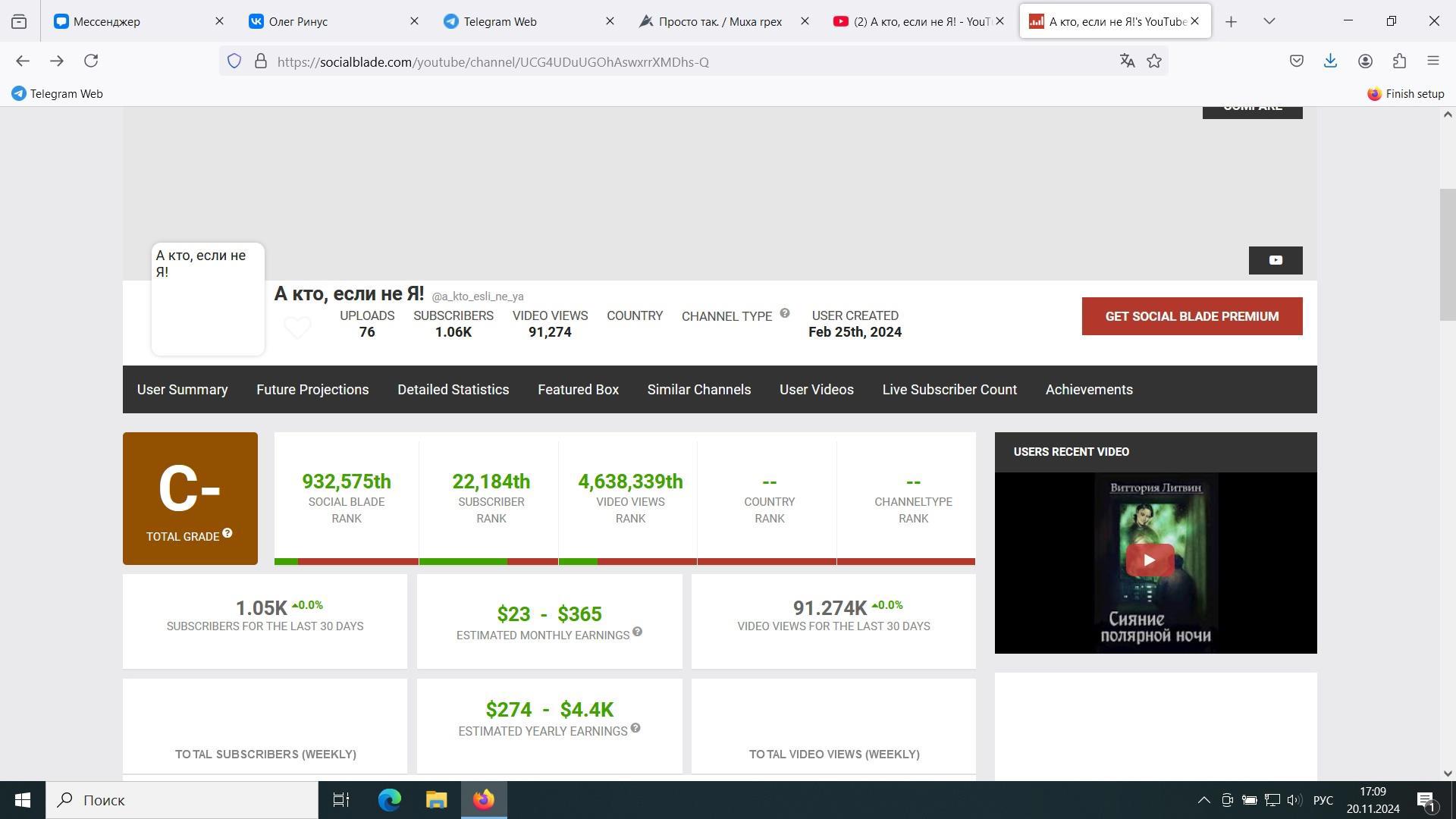Show hidden system tray icons
The height and width of the screenshot is (819, 1456).
(x=1203, y=800)
